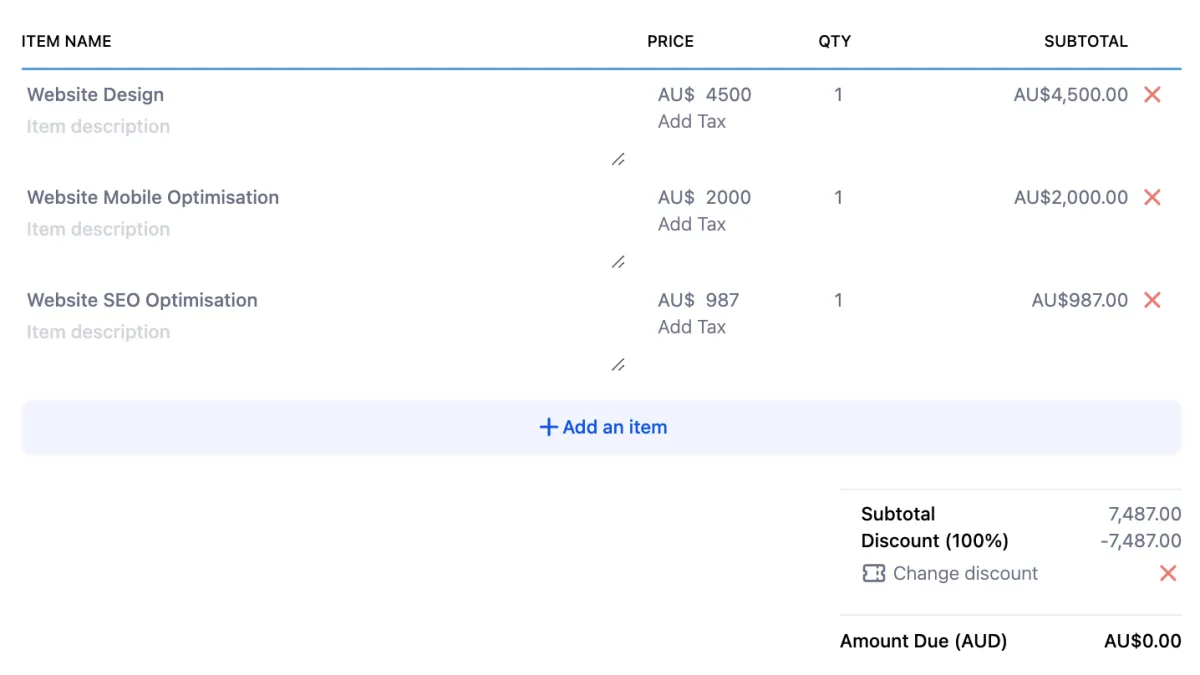Screen dimensions: 1200x675
Task: Add Tax to Website SEO Optimisation
Action: point(692,327)
